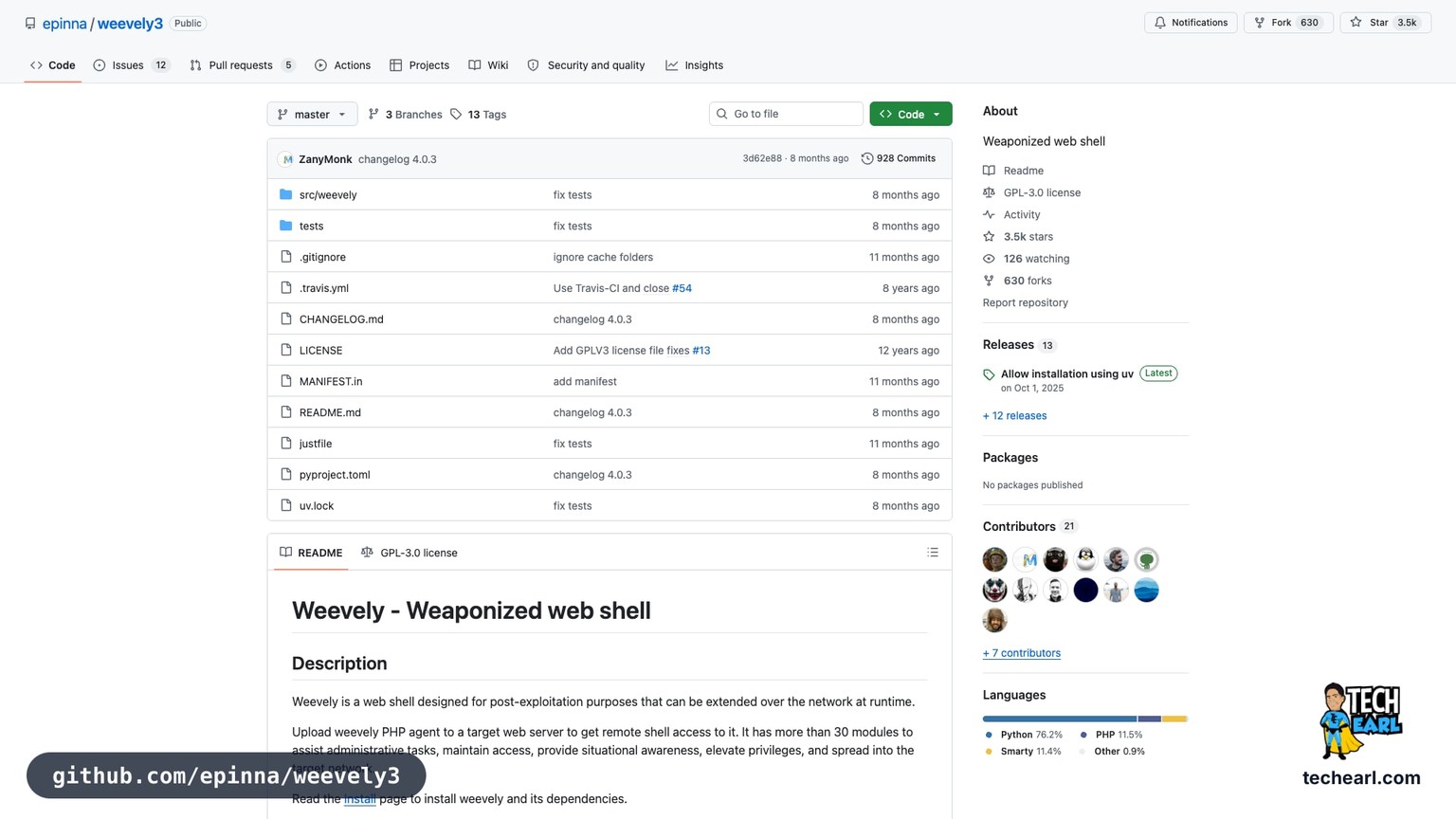Click the search icon in Go to file
Screen dimensions: 1456x819
(x=722, y=114)
